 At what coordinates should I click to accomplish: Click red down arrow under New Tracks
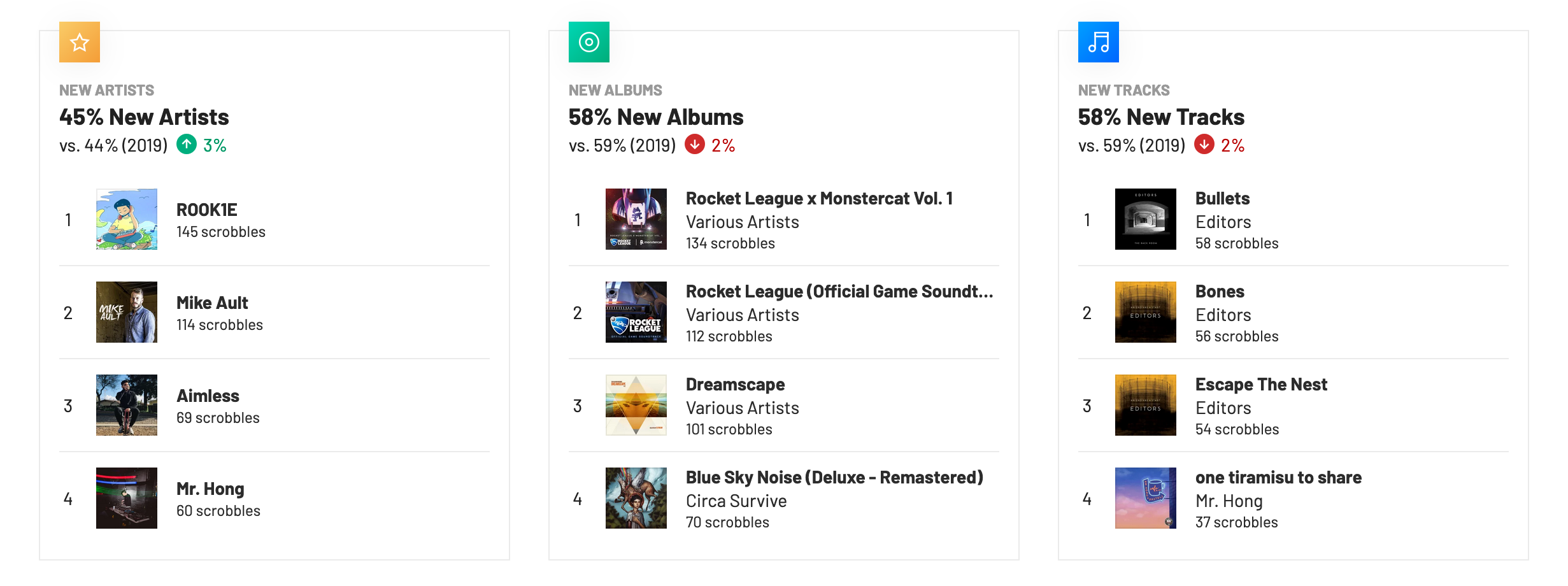pos(1204,145)
